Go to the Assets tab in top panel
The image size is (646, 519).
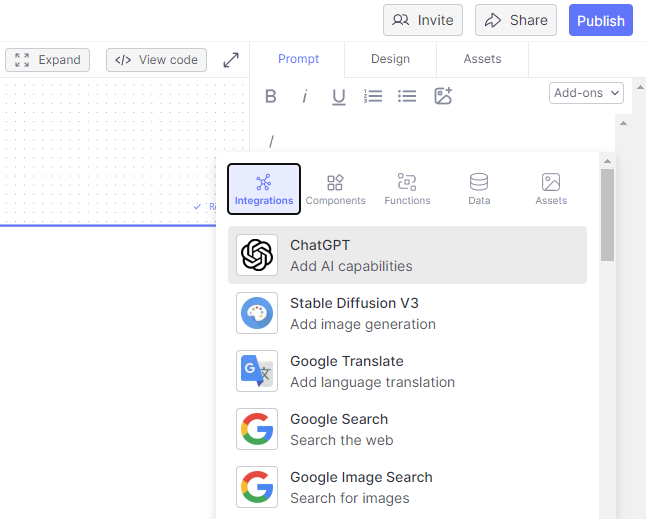coord(482,59)
